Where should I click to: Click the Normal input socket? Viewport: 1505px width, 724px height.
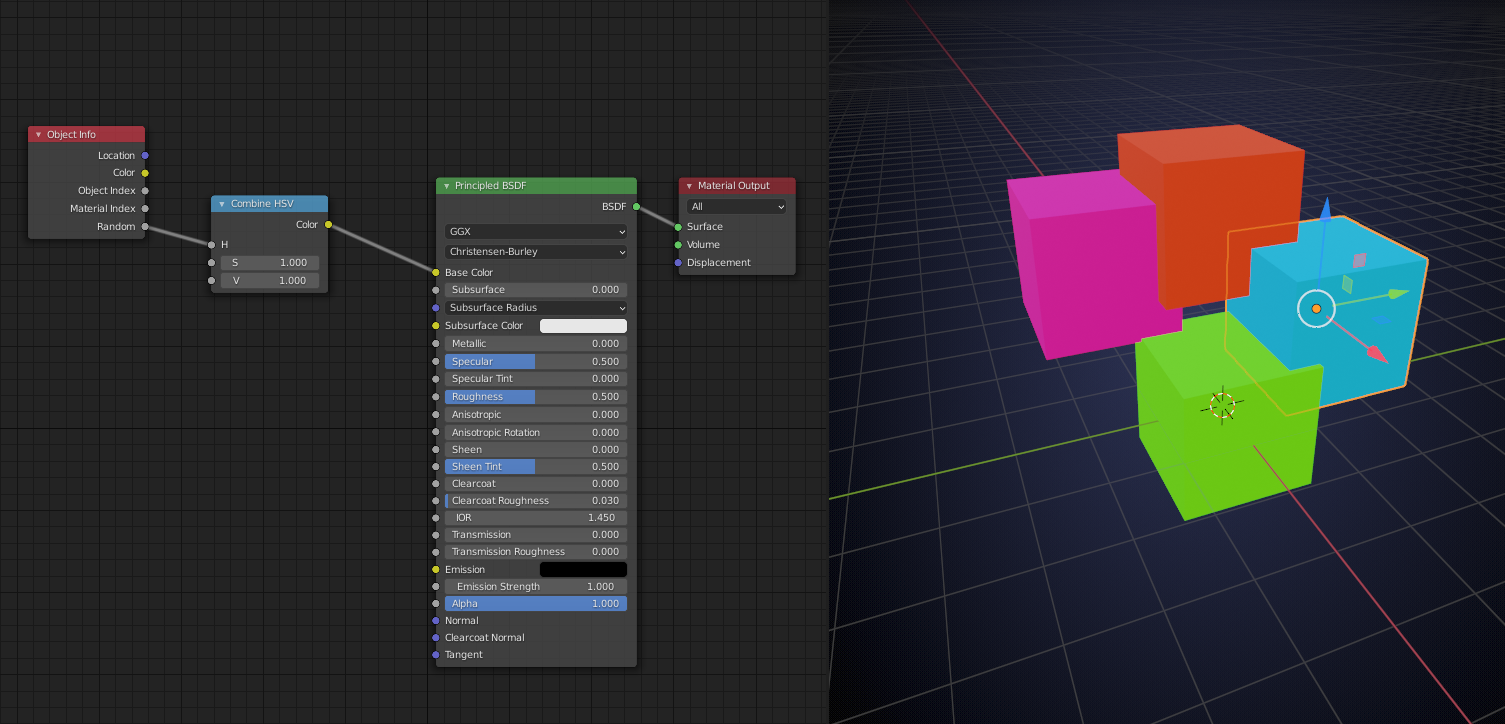(436, 621)
